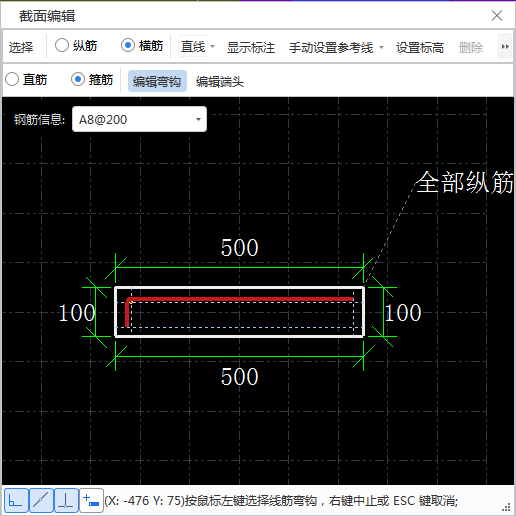Open the 钢筋信息 A8@200 combo box
Image resolution: width=516 pixels, height=516 pixels.
coord(139,119)
